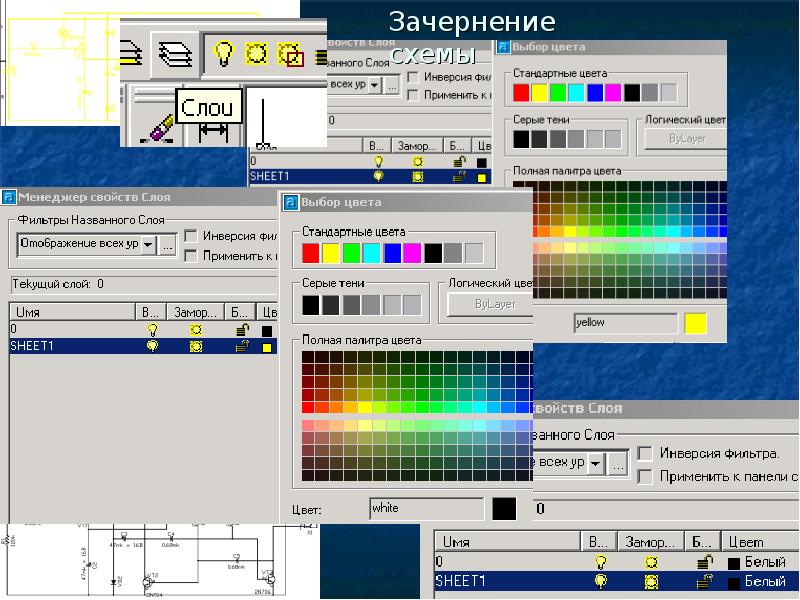Image resolution: width=800 pixels, height=600 pixels.
Task: Click the sun icon with red square in toolbar
Action: (x=290, y=55)
